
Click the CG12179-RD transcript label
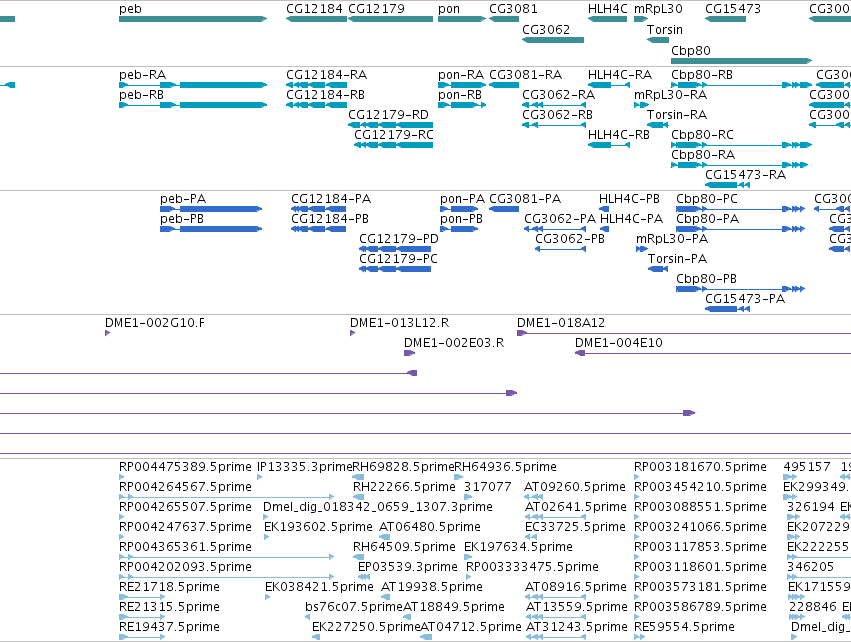pos(389,115)
